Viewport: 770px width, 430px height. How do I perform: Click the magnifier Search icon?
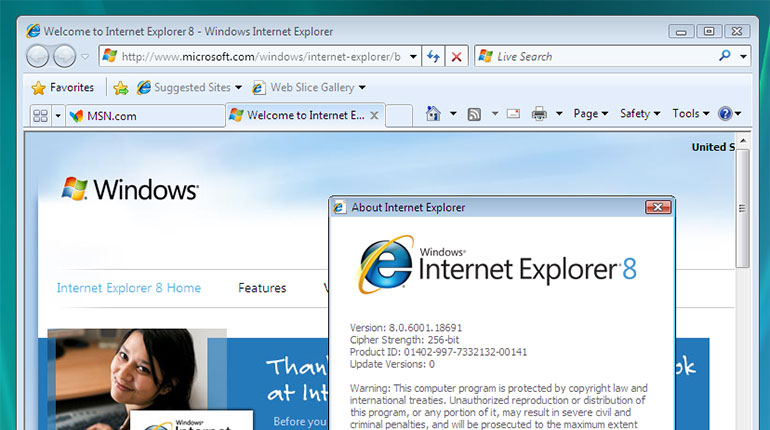725,56
